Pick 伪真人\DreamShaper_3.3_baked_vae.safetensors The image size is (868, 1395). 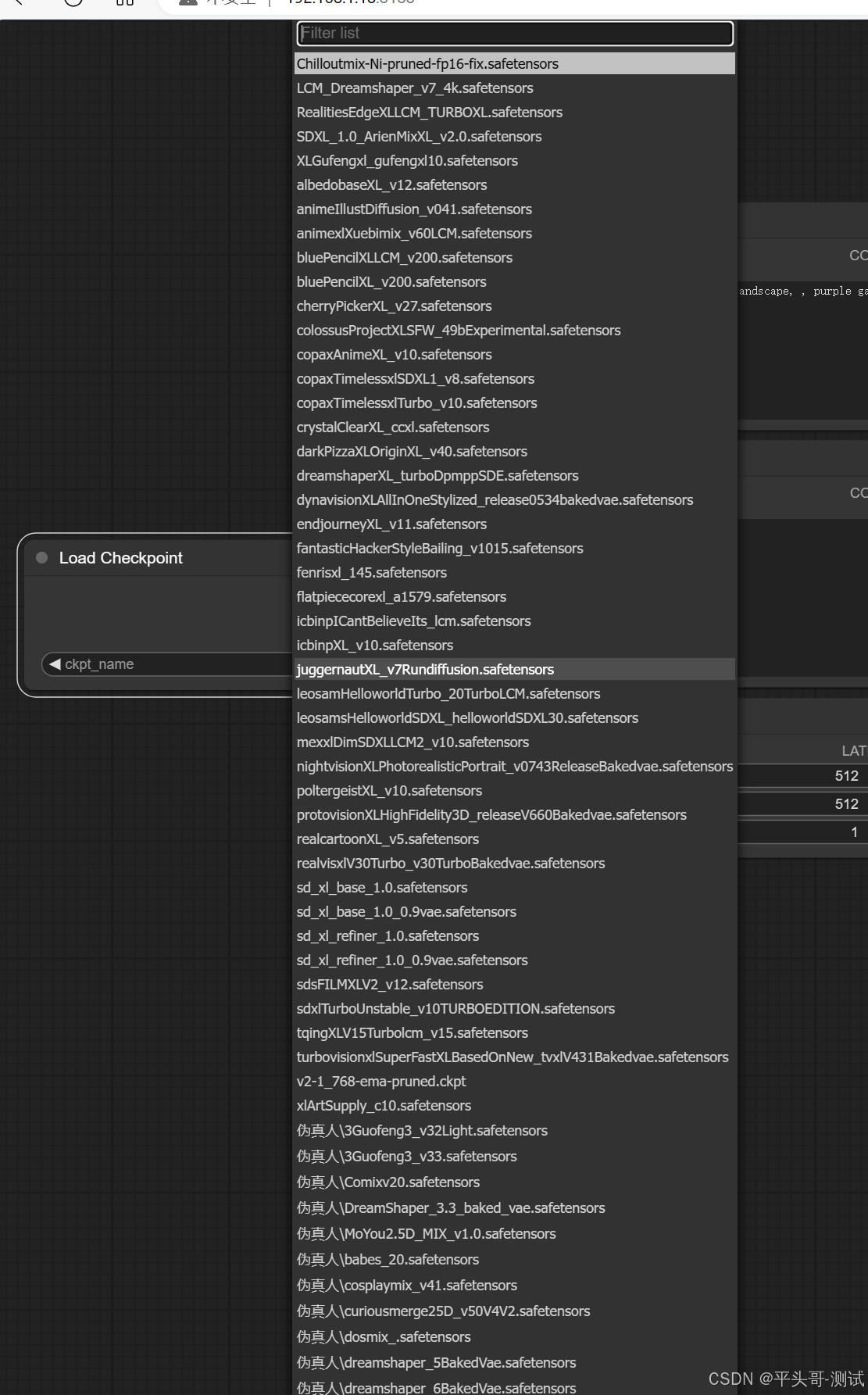[x=515, y=1208]
